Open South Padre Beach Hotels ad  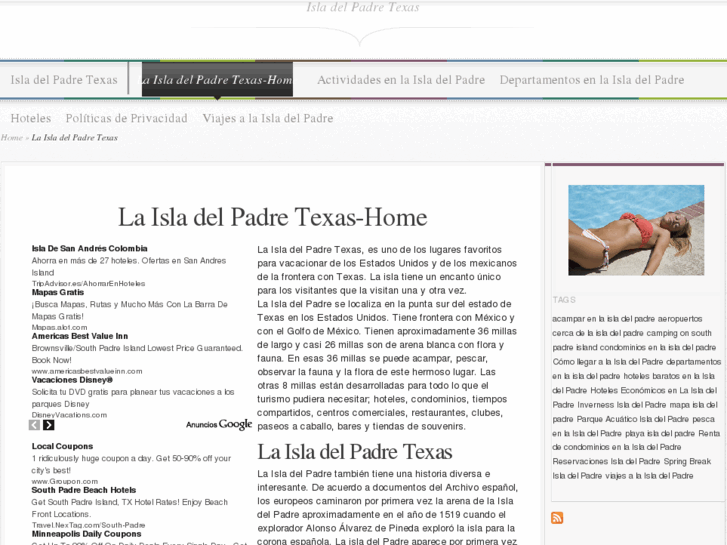pos(84,490)
